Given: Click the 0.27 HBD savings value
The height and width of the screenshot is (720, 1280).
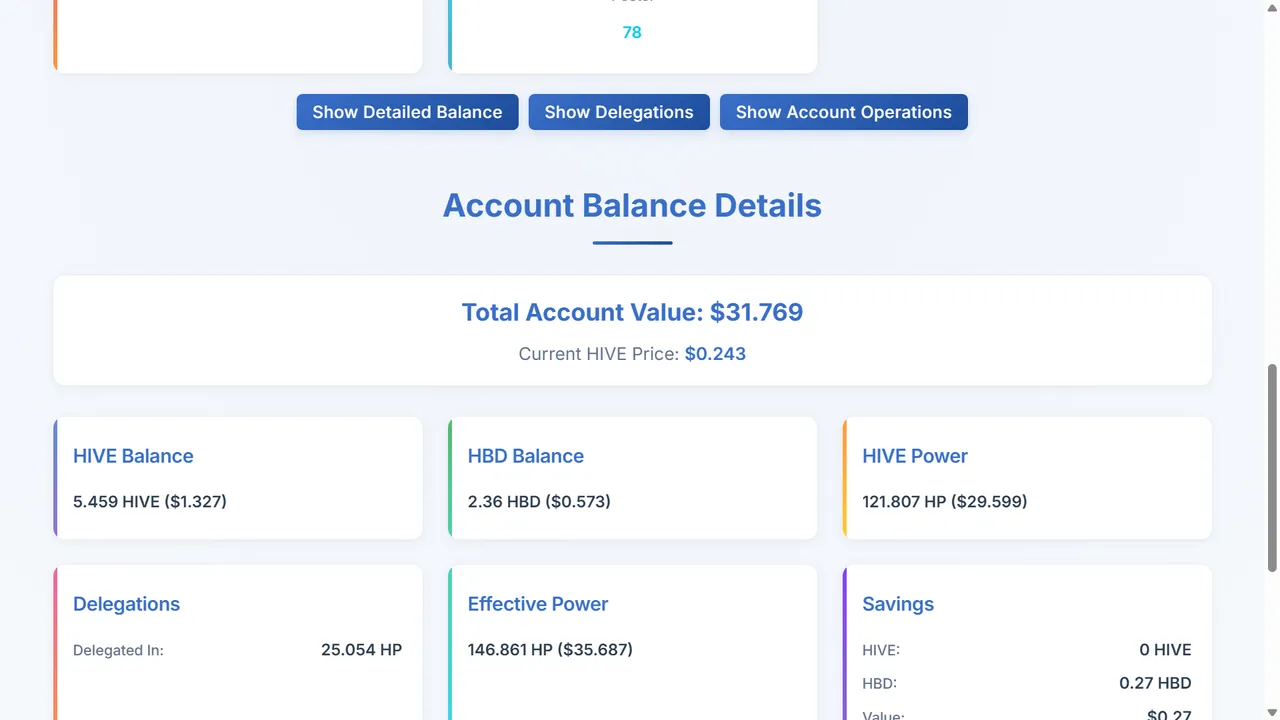Looking at the screenshot, I should 1155,684.
